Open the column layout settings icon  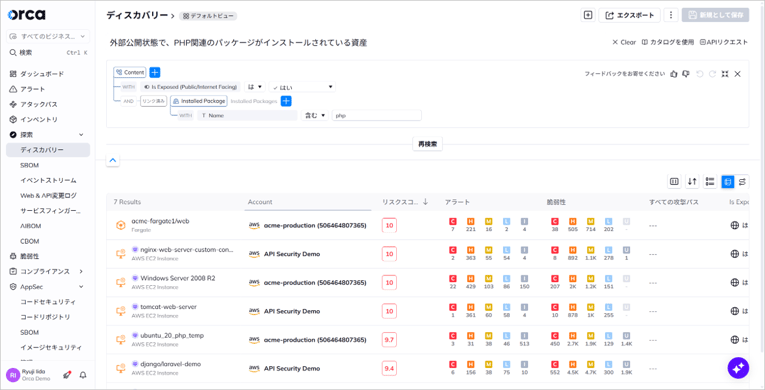pos(674,182)
